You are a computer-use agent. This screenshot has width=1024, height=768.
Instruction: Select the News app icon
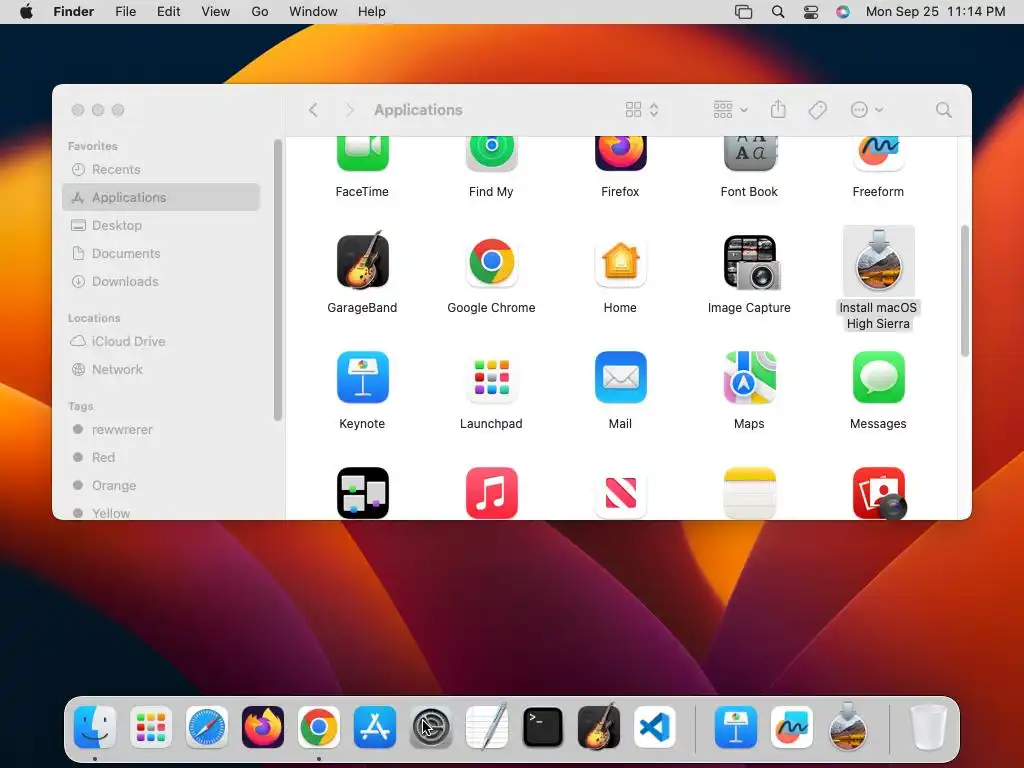[x=620, y=493]
